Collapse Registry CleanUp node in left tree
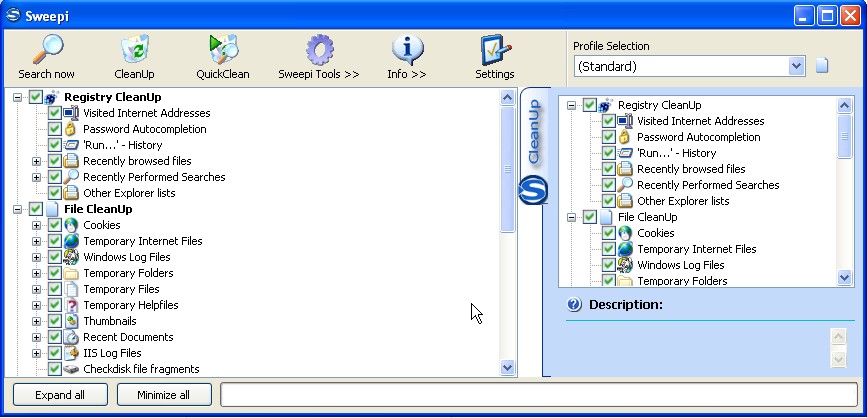The width and height of the screenshot is (867, 418). click(18, 97)
